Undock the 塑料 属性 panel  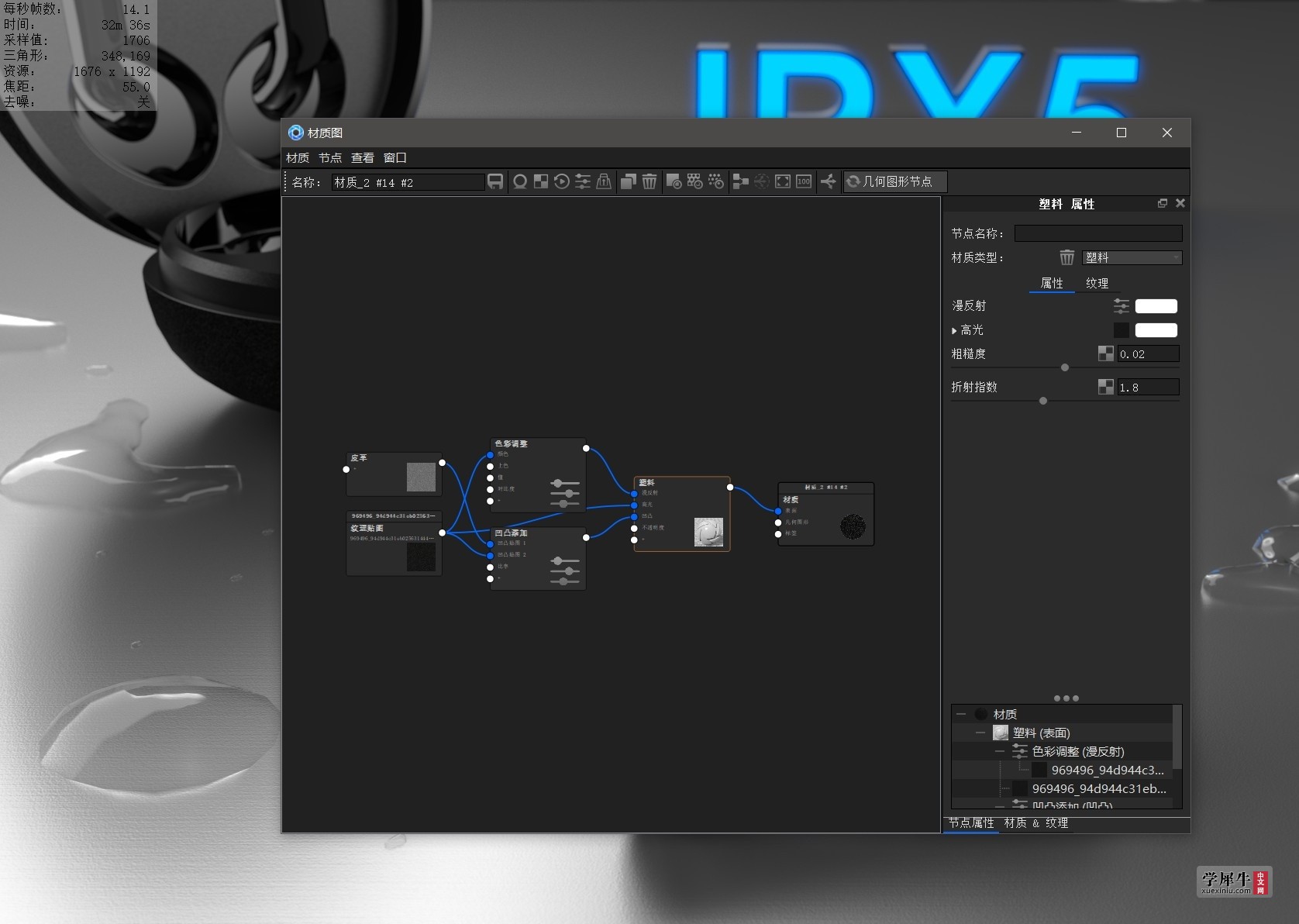point(1163,203)
